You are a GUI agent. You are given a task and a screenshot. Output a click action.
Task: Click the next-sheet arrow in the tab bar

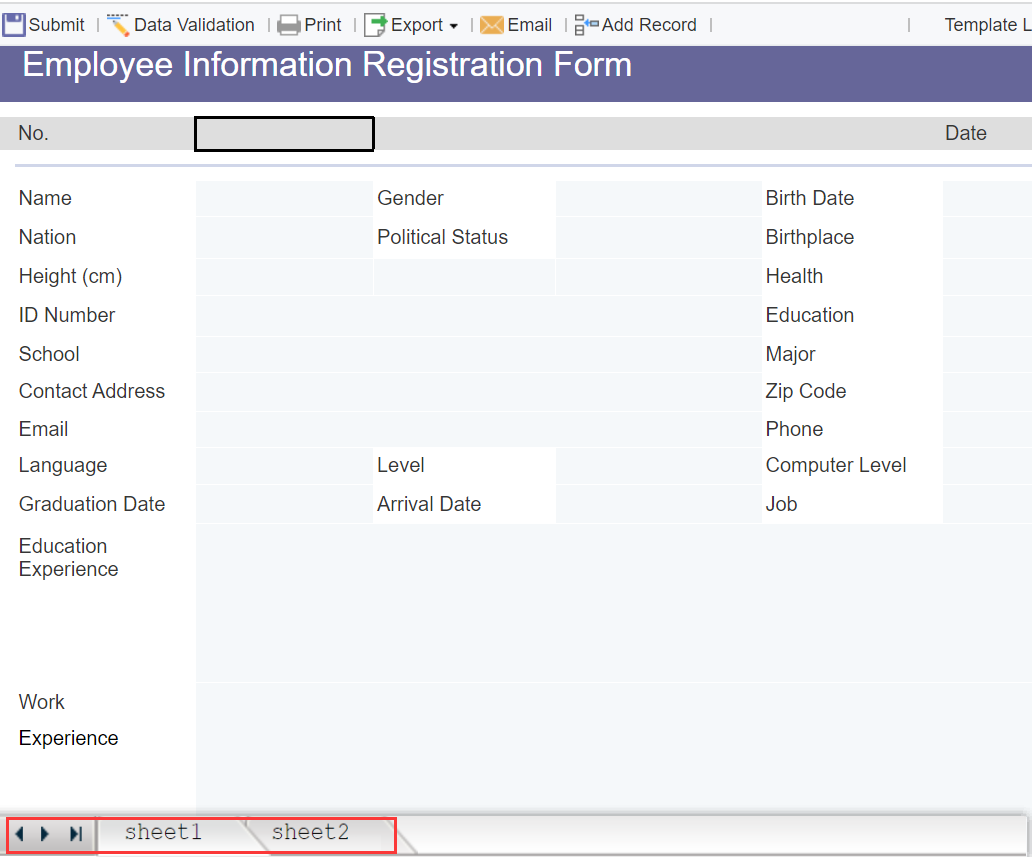(x=46, y=833)
